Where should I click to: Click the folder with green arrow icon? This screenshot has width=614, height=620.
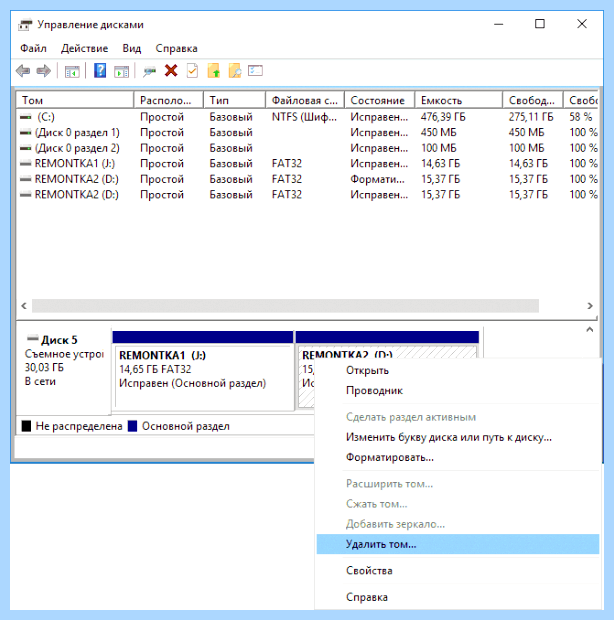coord(213,71)
